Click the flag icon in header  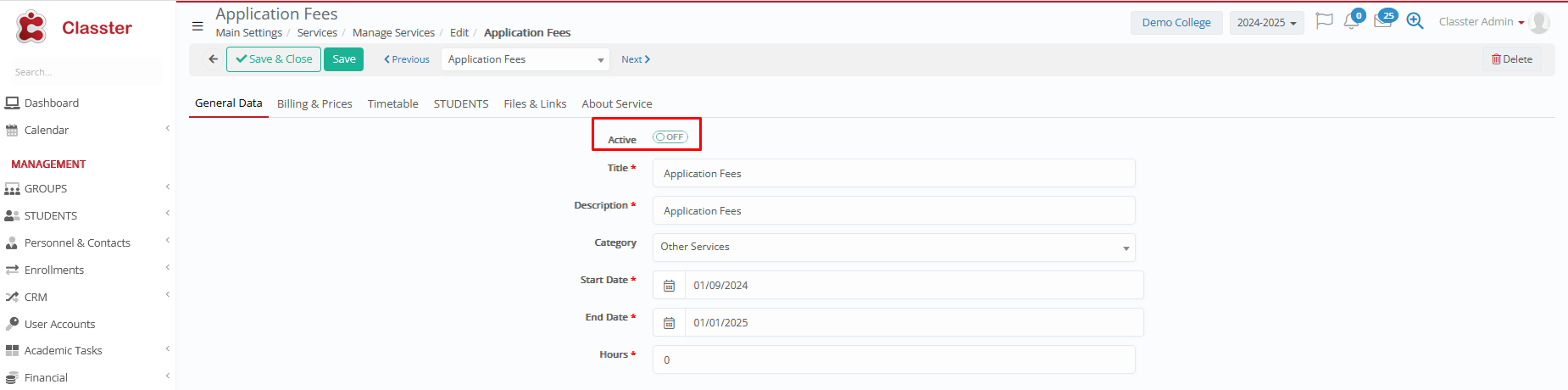[x=1323, y=21]
